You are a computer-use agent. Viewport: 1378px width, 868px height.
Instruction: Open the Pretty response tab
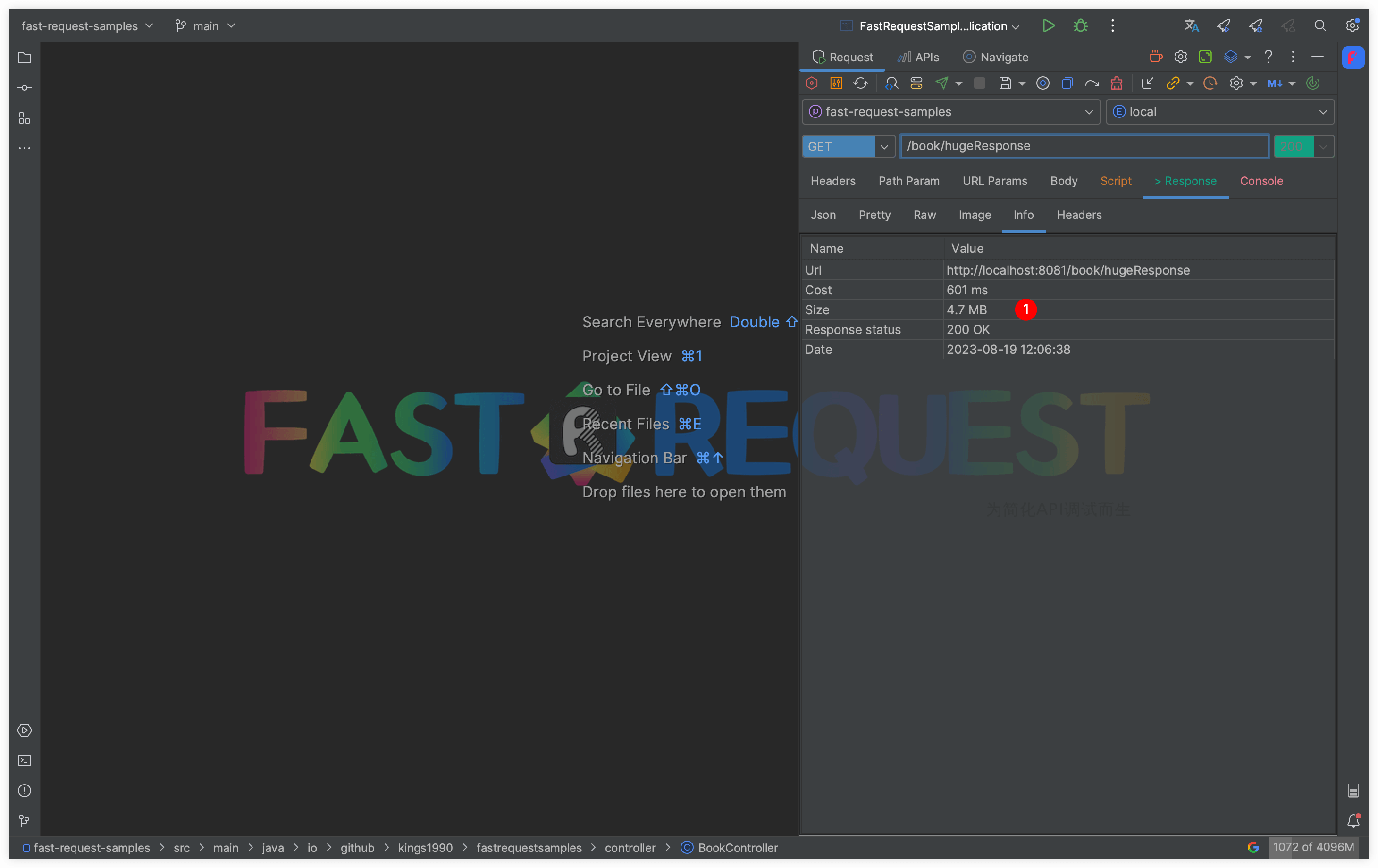tap(874, 215)
